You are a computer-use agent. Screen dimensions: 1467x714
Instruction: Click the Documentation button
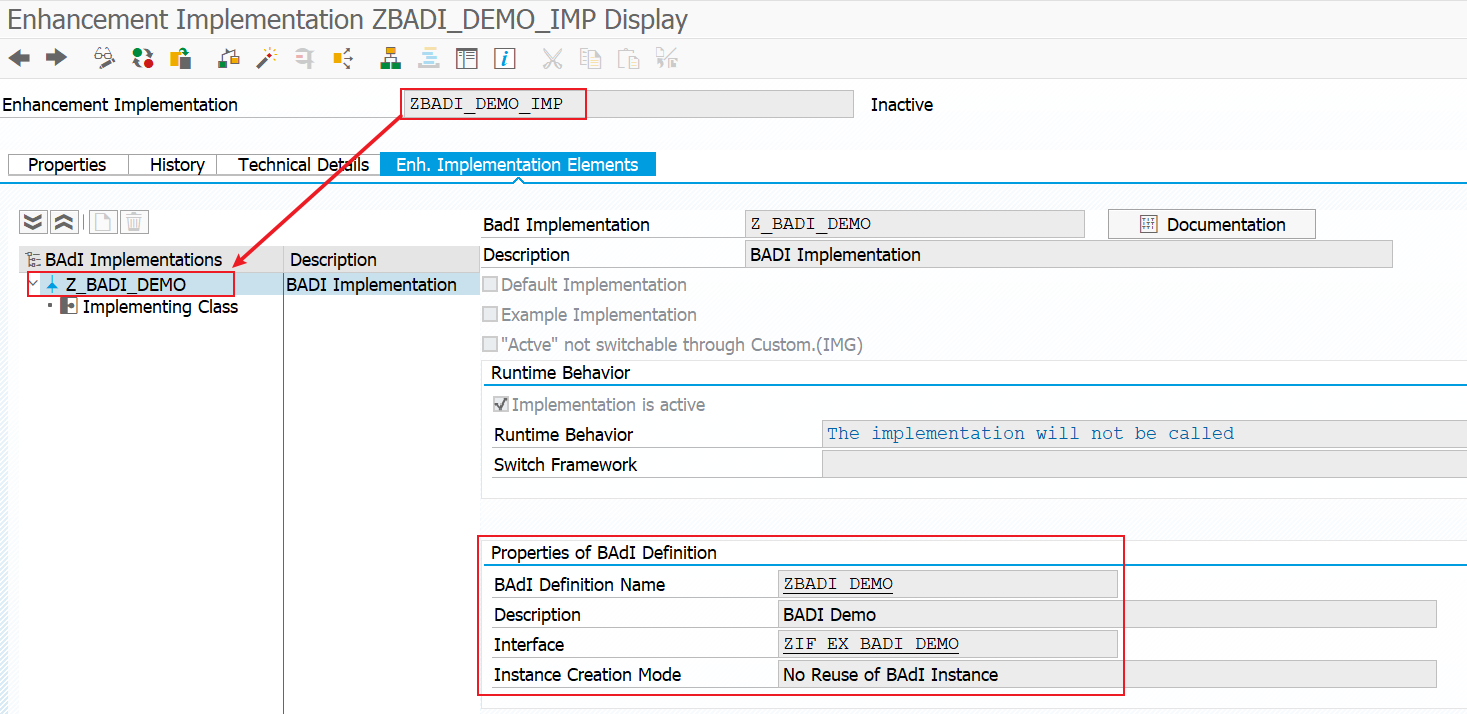(x=1211, y=224)
